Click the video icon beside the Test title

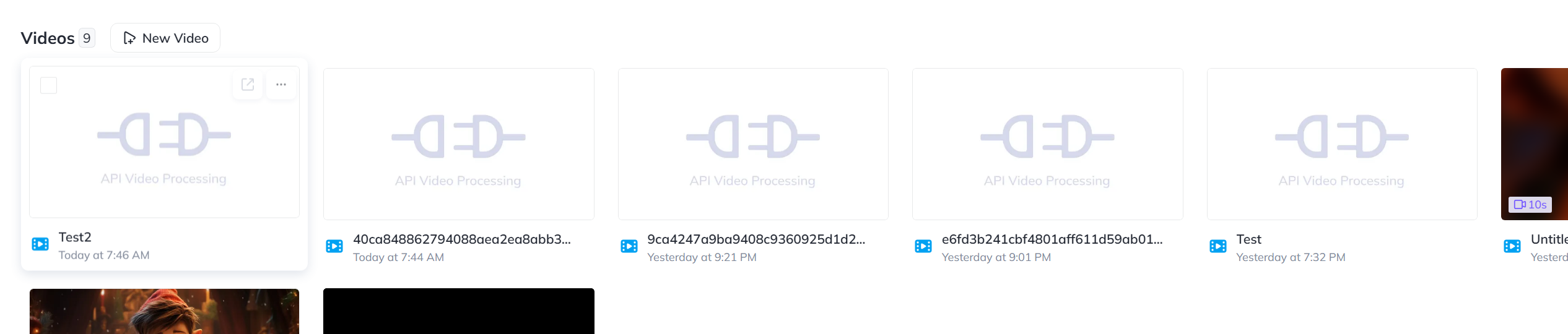[x=1218, y=246]
